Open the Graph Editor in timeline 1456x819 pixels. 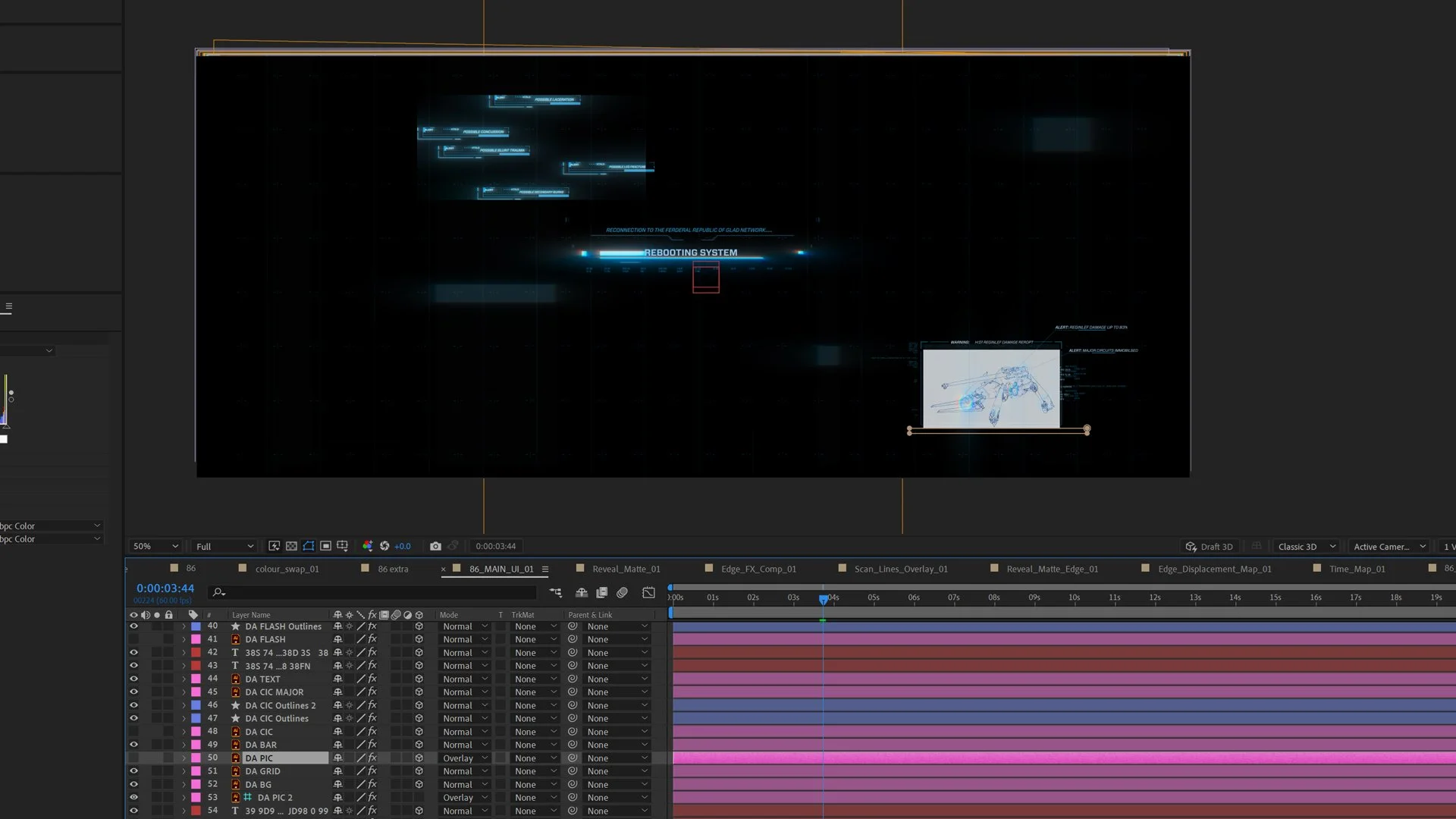coord(648,592)
